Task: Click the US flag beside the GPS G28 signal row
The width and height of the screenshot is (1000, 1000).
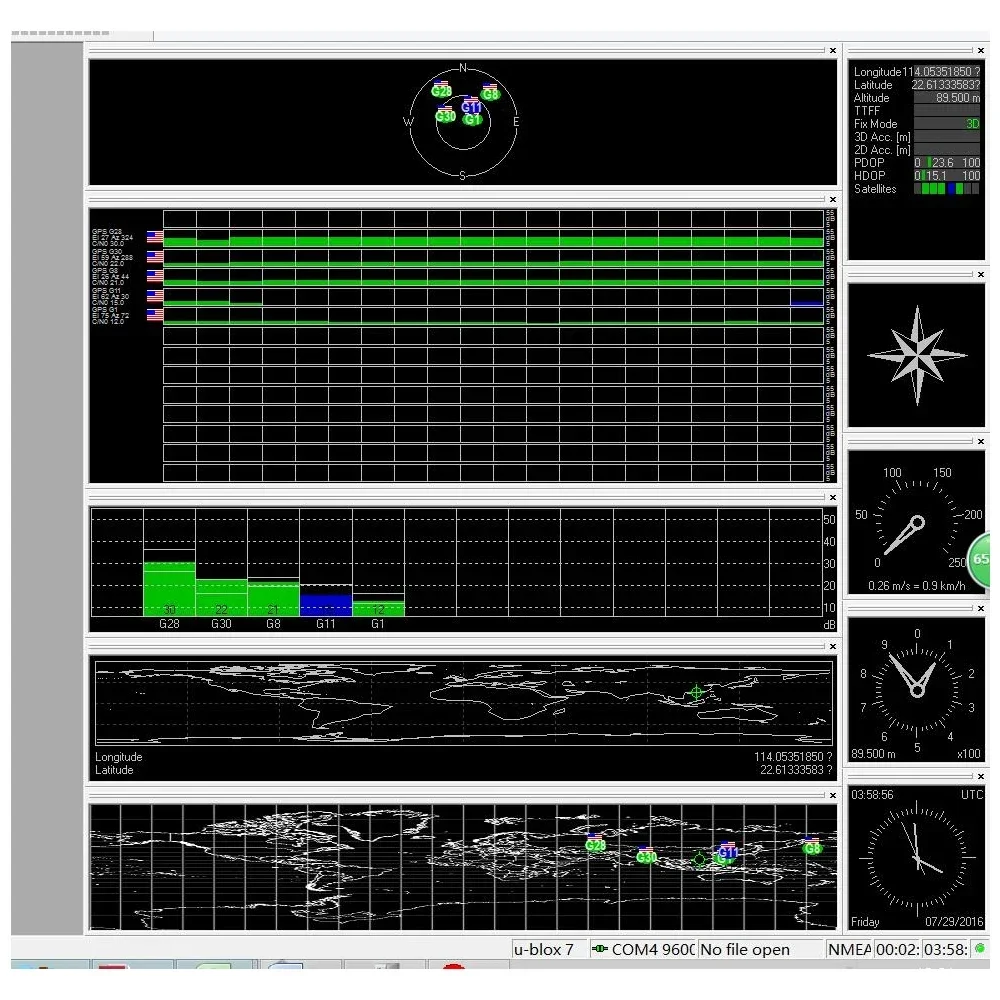Action: [155, 237]
